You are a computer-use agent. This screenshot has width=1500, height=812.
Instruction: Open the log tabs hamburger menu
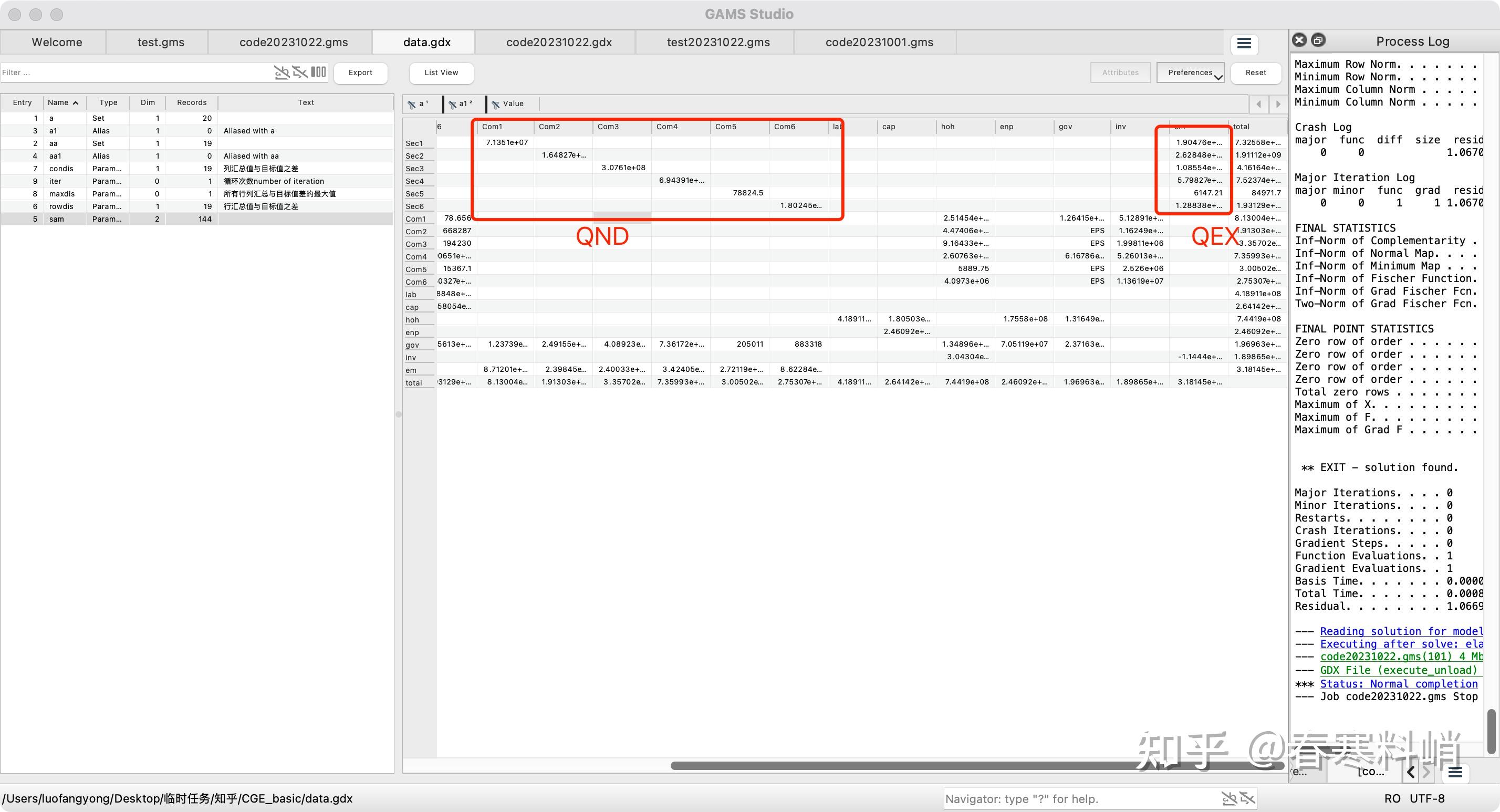click(x=1455, y=773)
